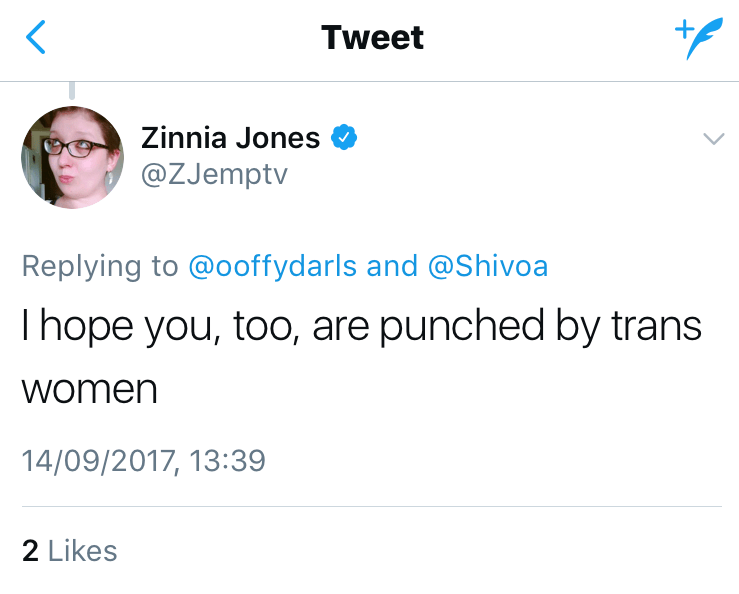
Task: Click the time 13:39 in timestamp
Action: [x=224, y=461]
